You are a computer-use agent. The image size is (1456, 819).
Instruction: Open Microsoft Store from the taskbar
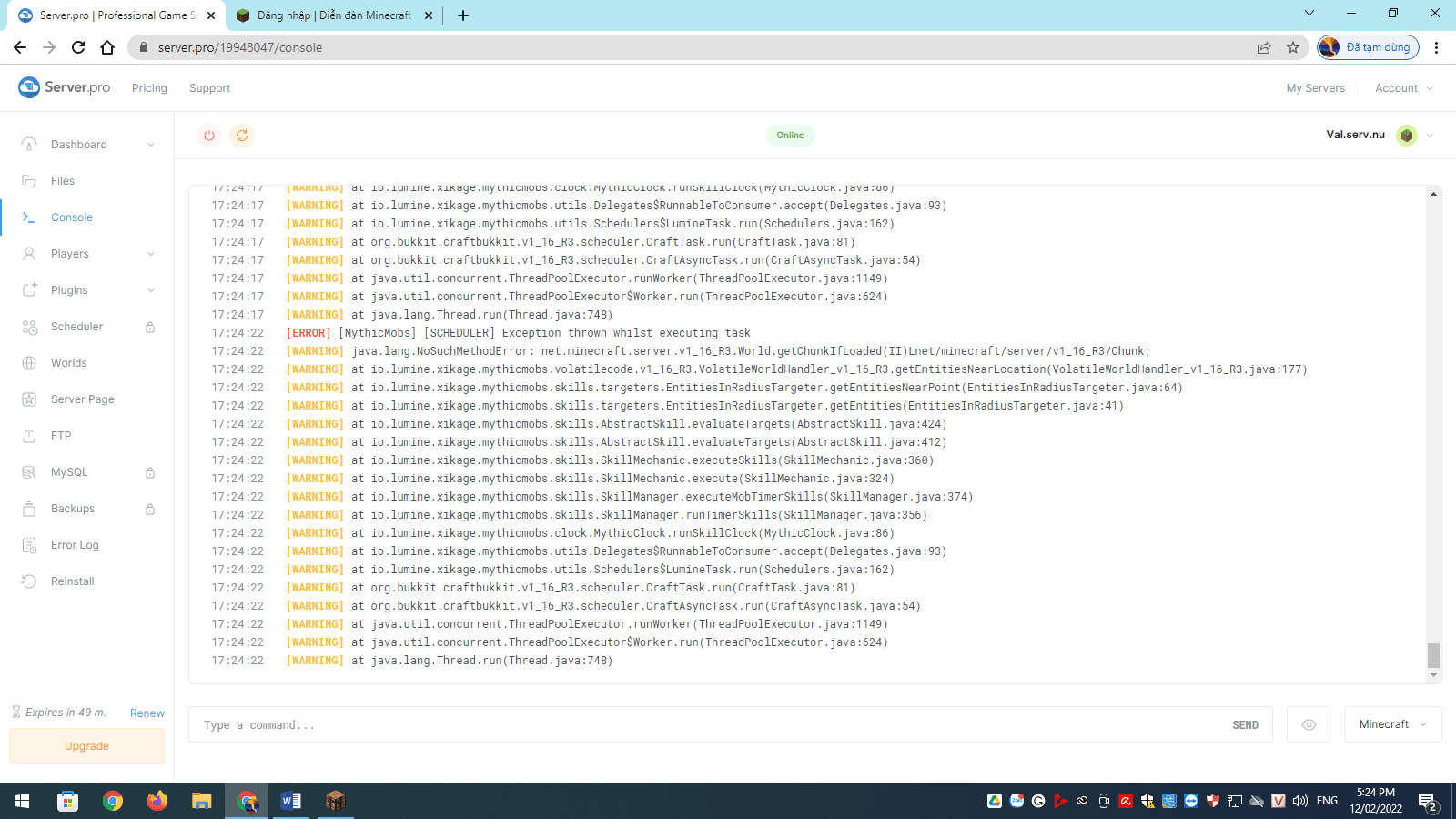pos(68,801)
